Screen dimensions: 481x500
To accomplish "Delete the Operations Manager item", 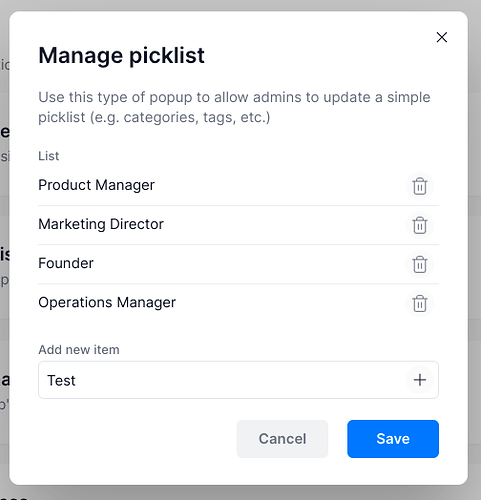I will (420, 303).
